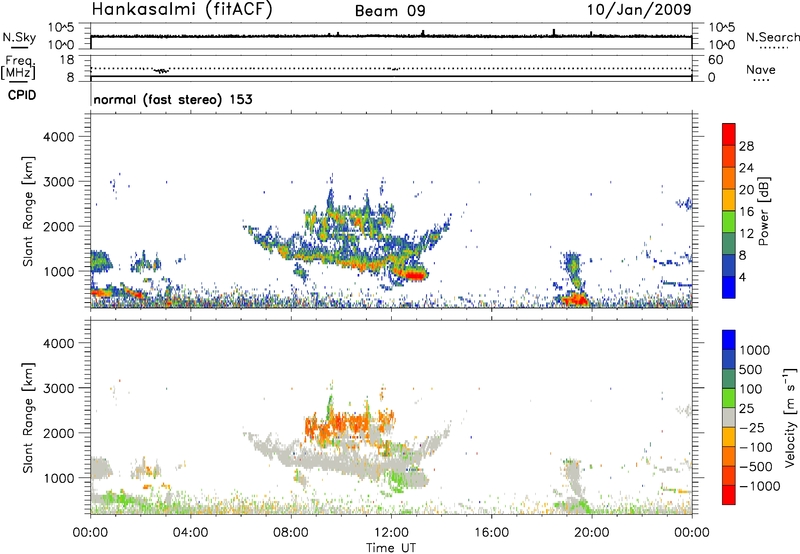The height and width of the screenshot is (554, 800).
Task: Click the 'CPID' label
Action: click(x=22, y=95)
